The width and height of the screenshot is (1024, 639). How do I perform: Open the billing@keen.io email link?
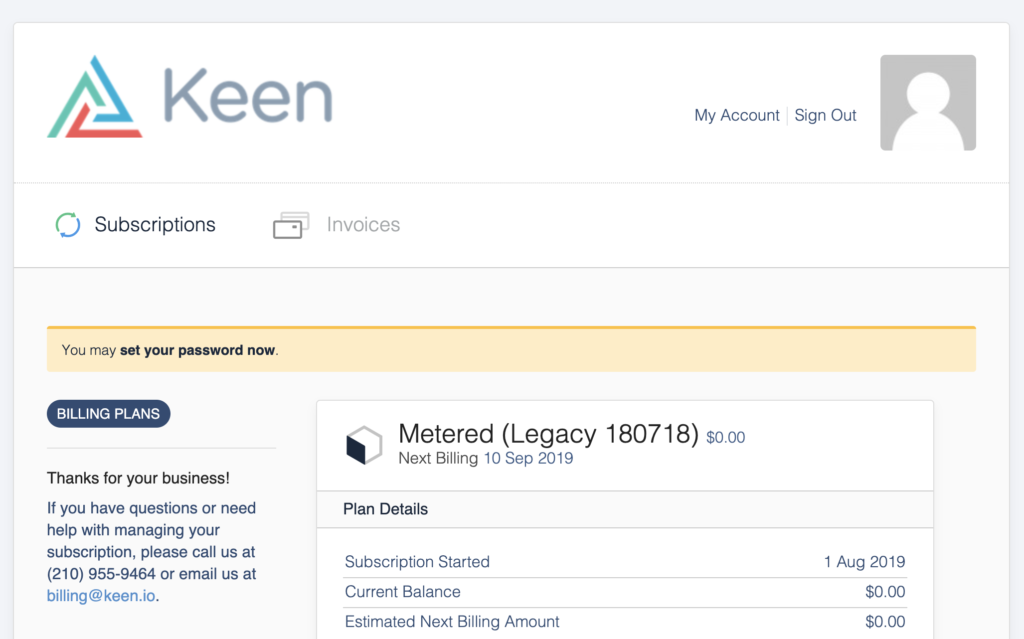pos(101,596)
